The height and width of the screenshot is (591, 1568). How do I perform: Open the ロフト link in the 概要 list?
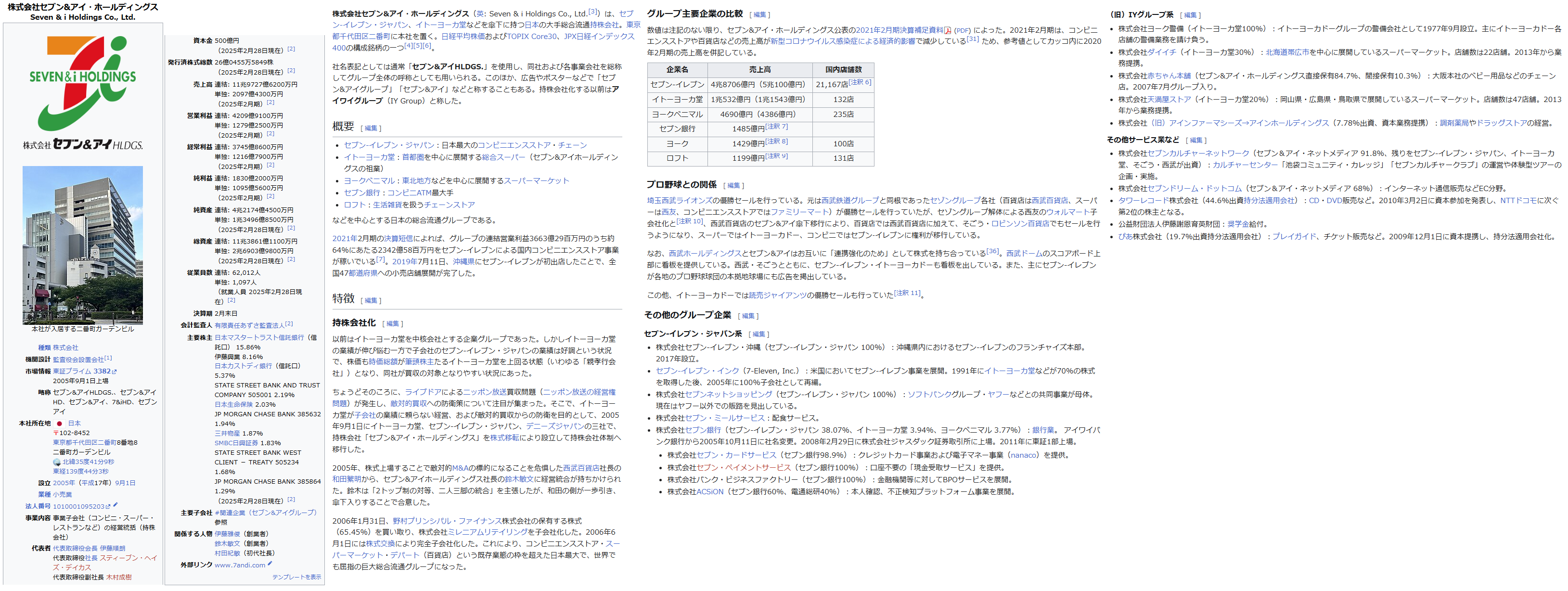pyautogui.click(x=355, y=206)
